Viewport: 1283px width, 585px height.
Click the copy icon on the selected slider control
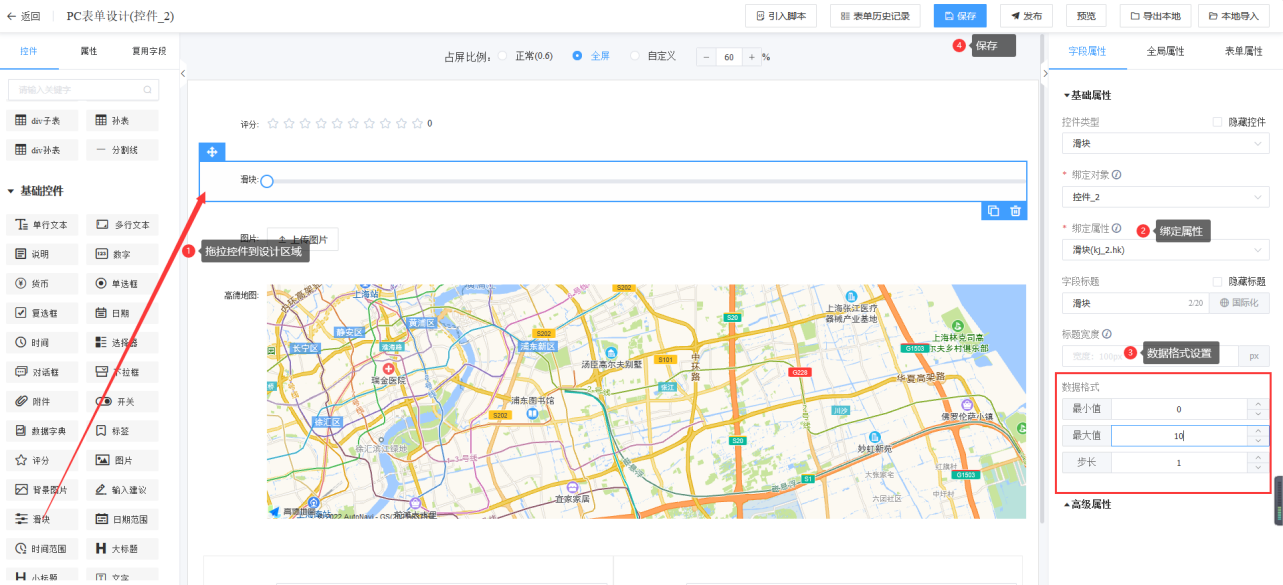tap(993, 211)
